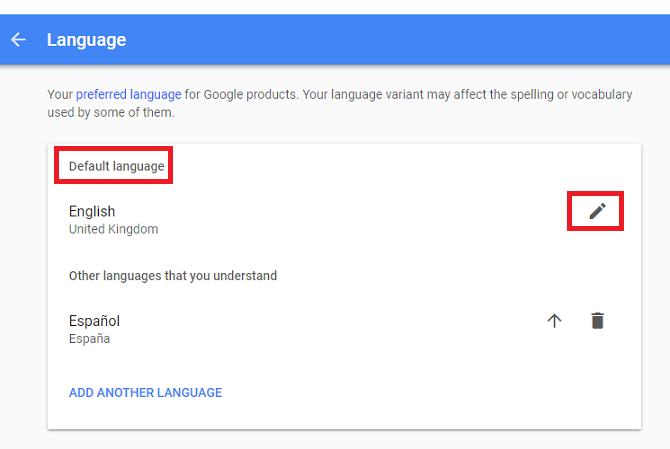Click the 'Language' page title

[x=86, y=40]
